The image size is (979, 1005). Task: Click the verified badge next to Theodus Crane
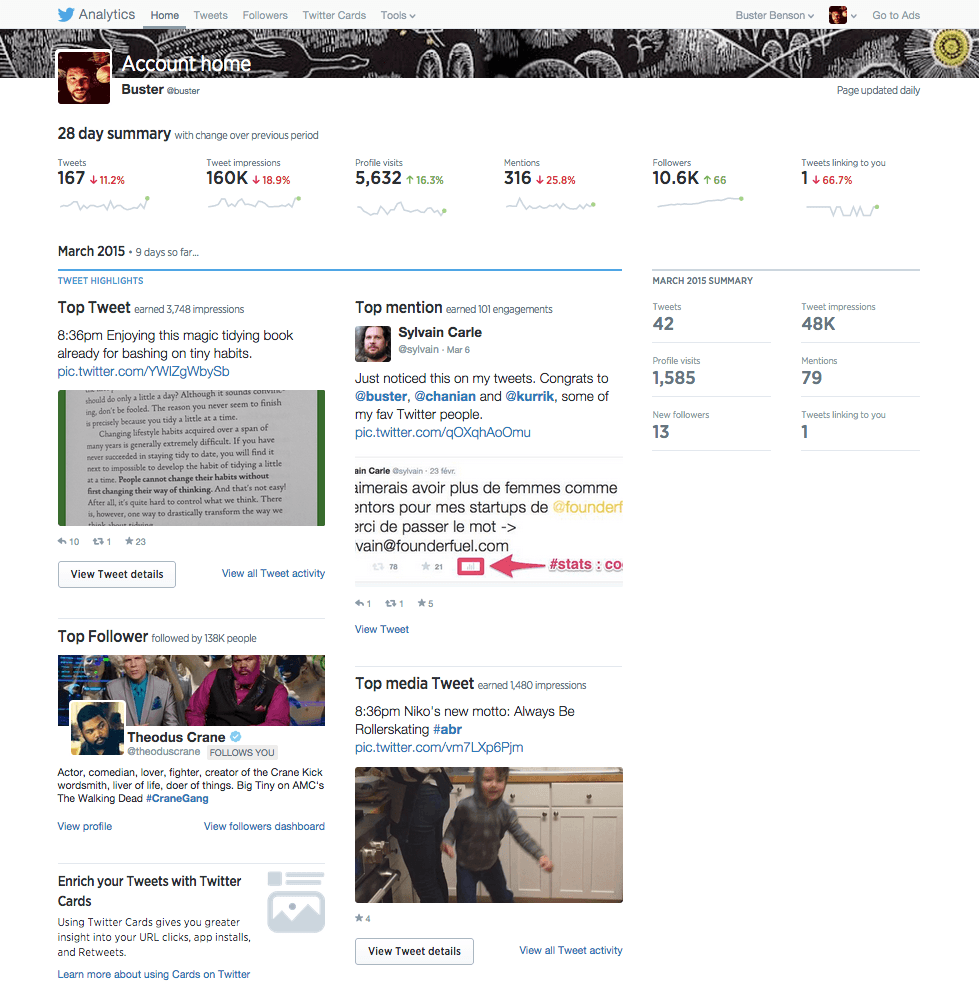click(234, 735)
